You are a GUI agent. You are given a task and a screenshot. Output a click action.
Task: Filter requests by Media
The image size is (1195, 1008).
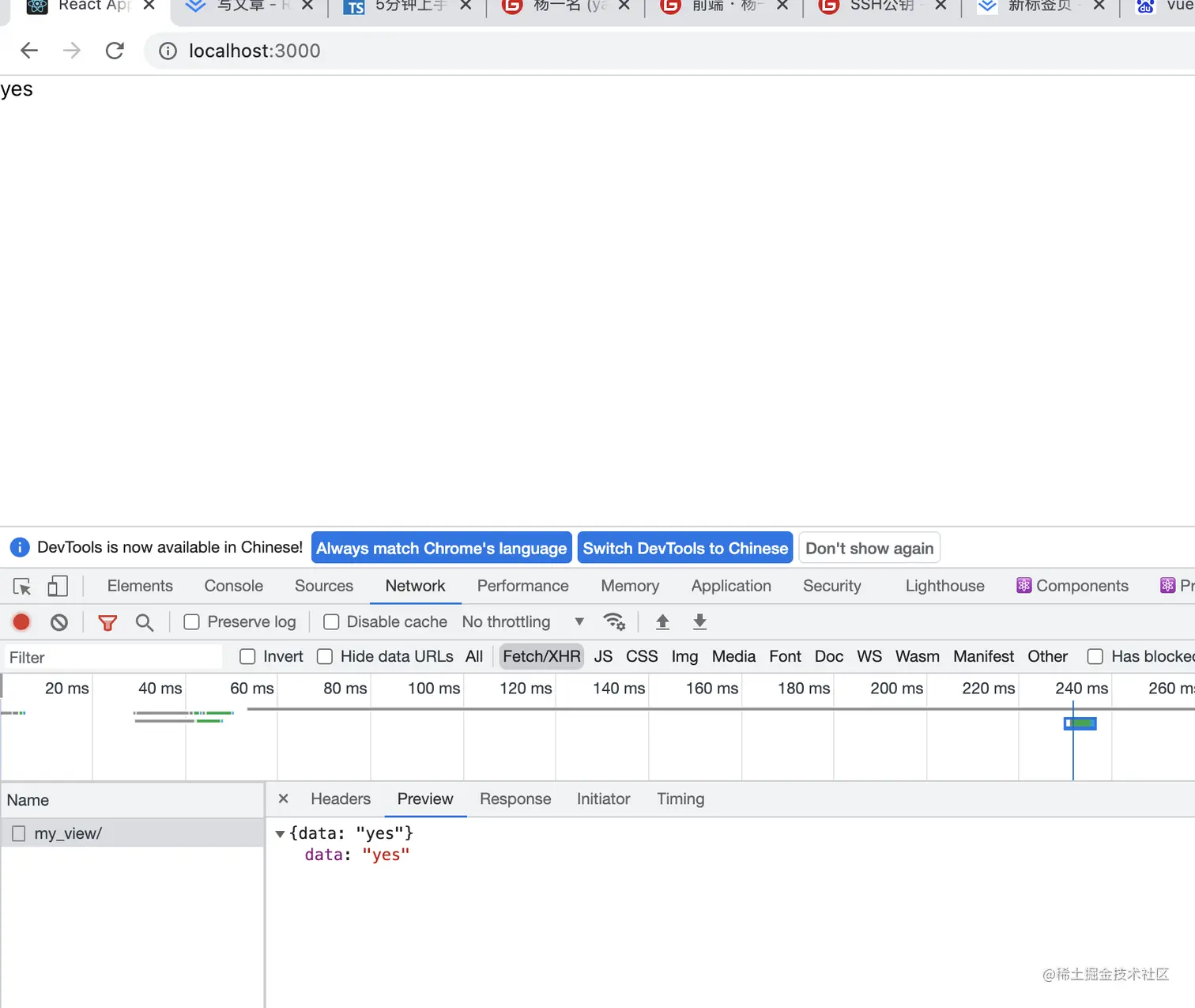click(x=733, y=657)
